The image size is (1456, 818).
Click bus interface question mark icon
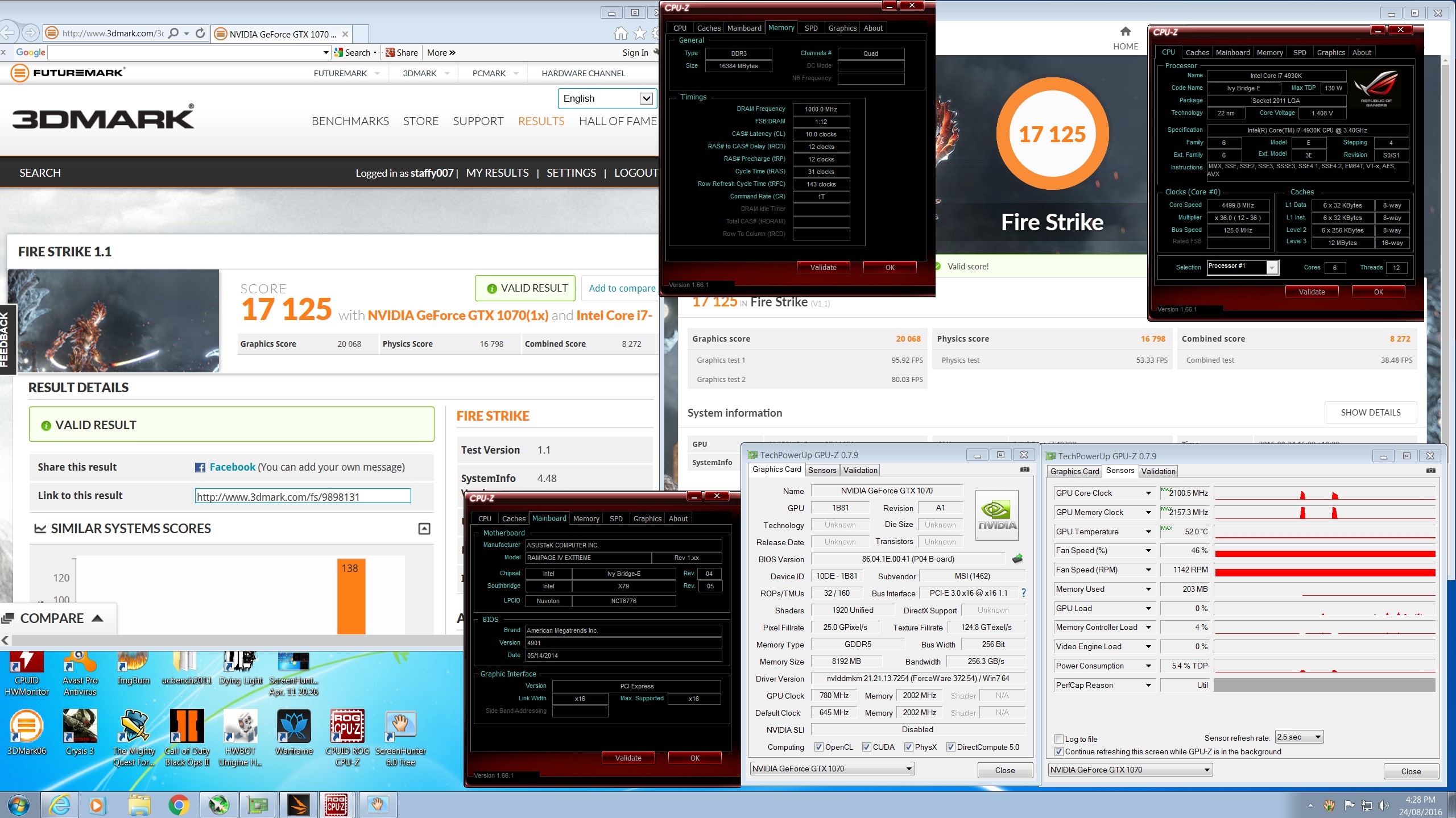point(1024,593)
